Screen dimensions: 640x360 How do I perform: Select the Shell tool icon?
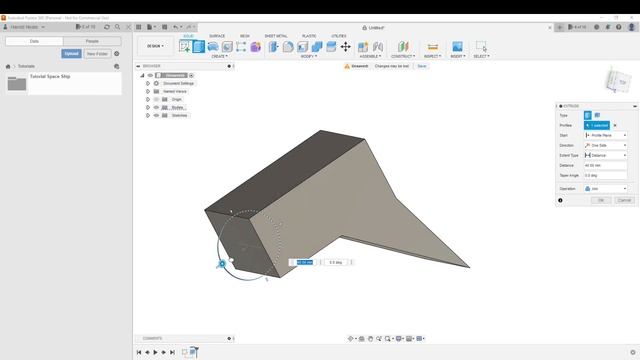coord(302,47)
